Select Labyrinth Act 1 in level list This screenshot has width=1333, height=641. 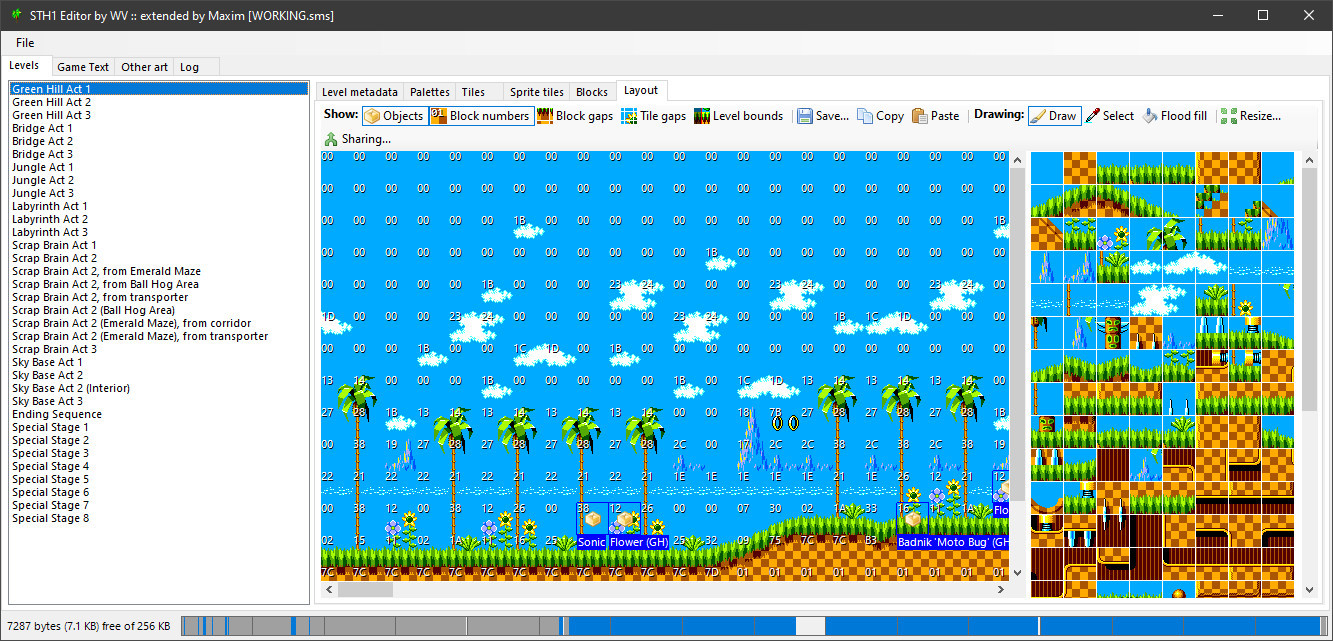pos(50,206)
